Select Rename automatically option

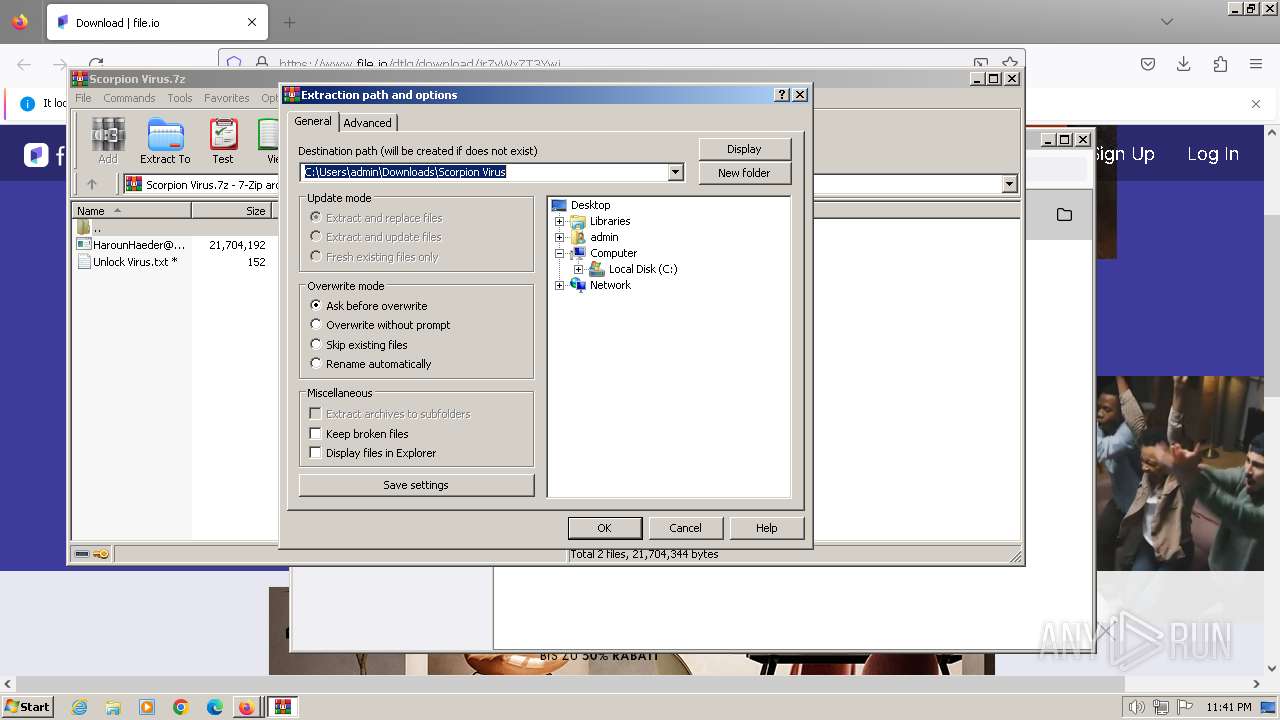370,364
